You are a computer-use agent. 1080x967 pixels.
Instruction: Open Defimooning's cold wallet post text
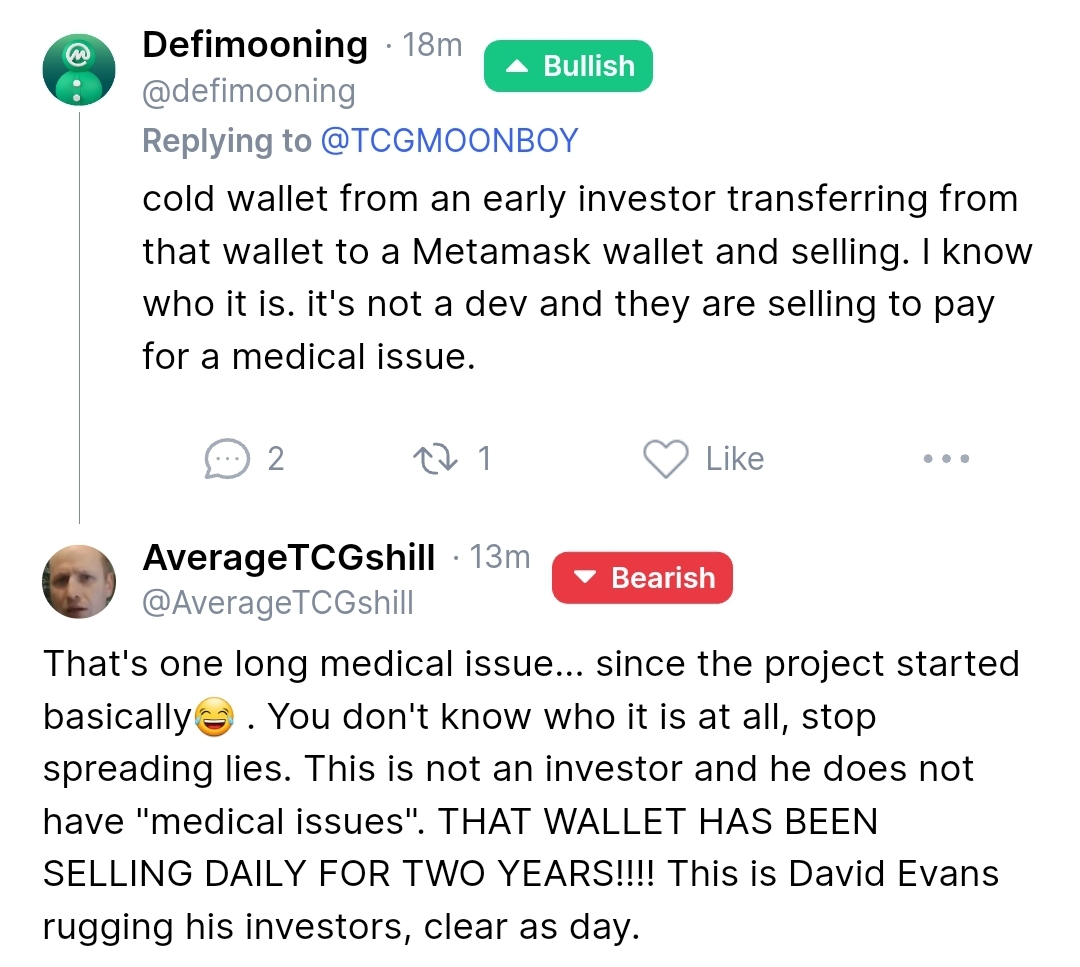588,278
